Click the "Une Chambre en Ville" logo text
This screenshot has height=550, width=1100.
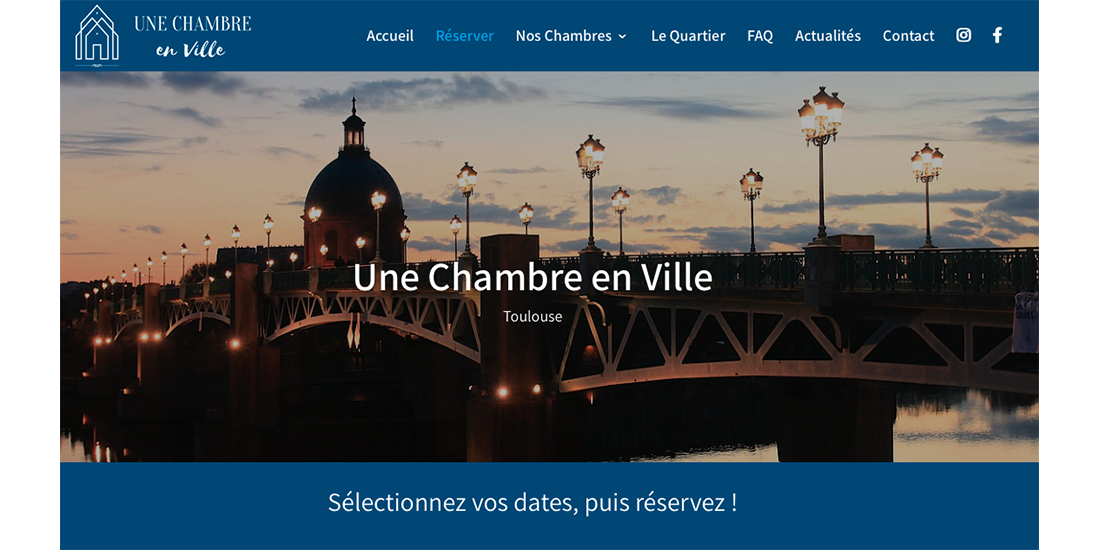pos(192,36)
